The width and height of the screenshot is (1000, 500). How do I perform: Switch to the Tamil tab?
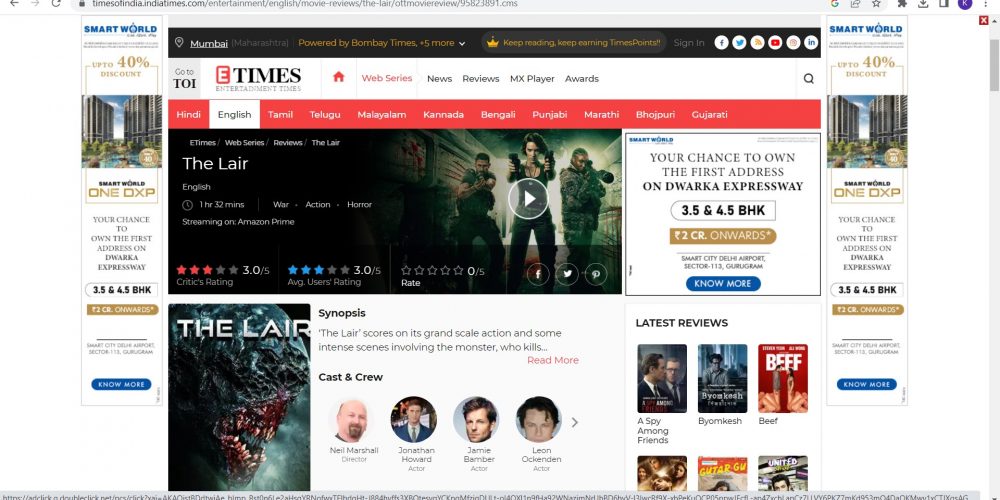pyautogui.click(x=280, y=115)
